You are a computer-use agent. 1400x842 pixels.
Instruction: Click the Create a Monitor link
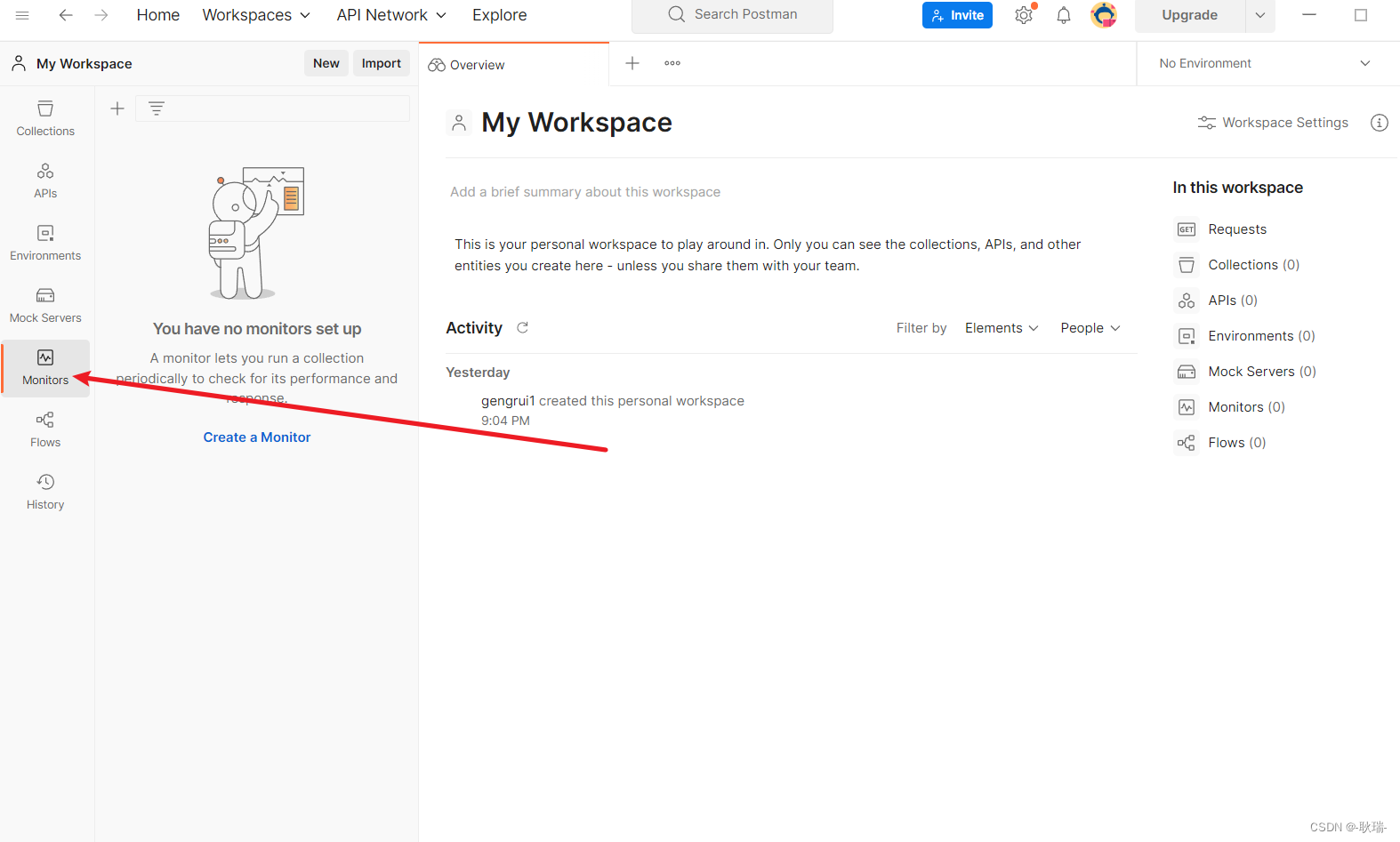257,437
